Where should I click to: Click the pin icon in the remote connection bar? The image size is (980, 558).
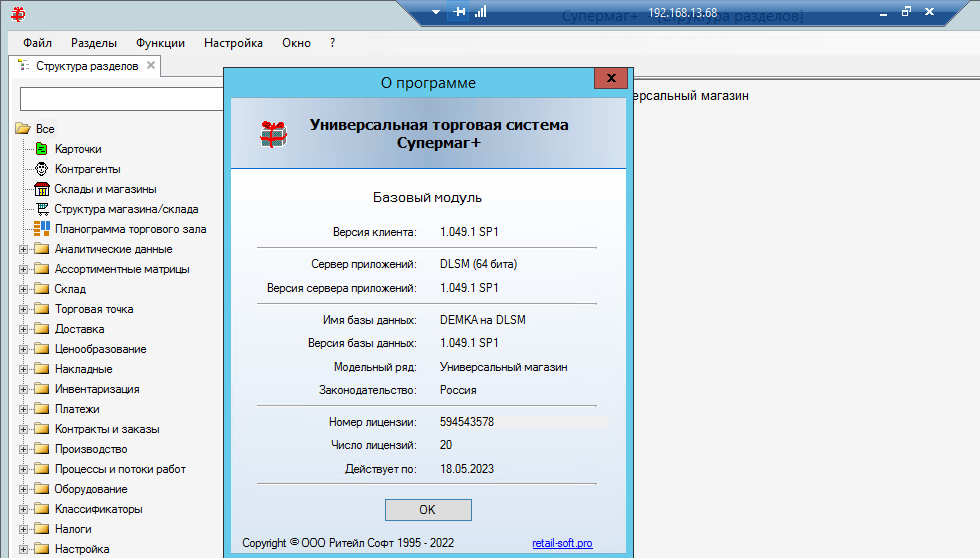(x=459, y=12)
